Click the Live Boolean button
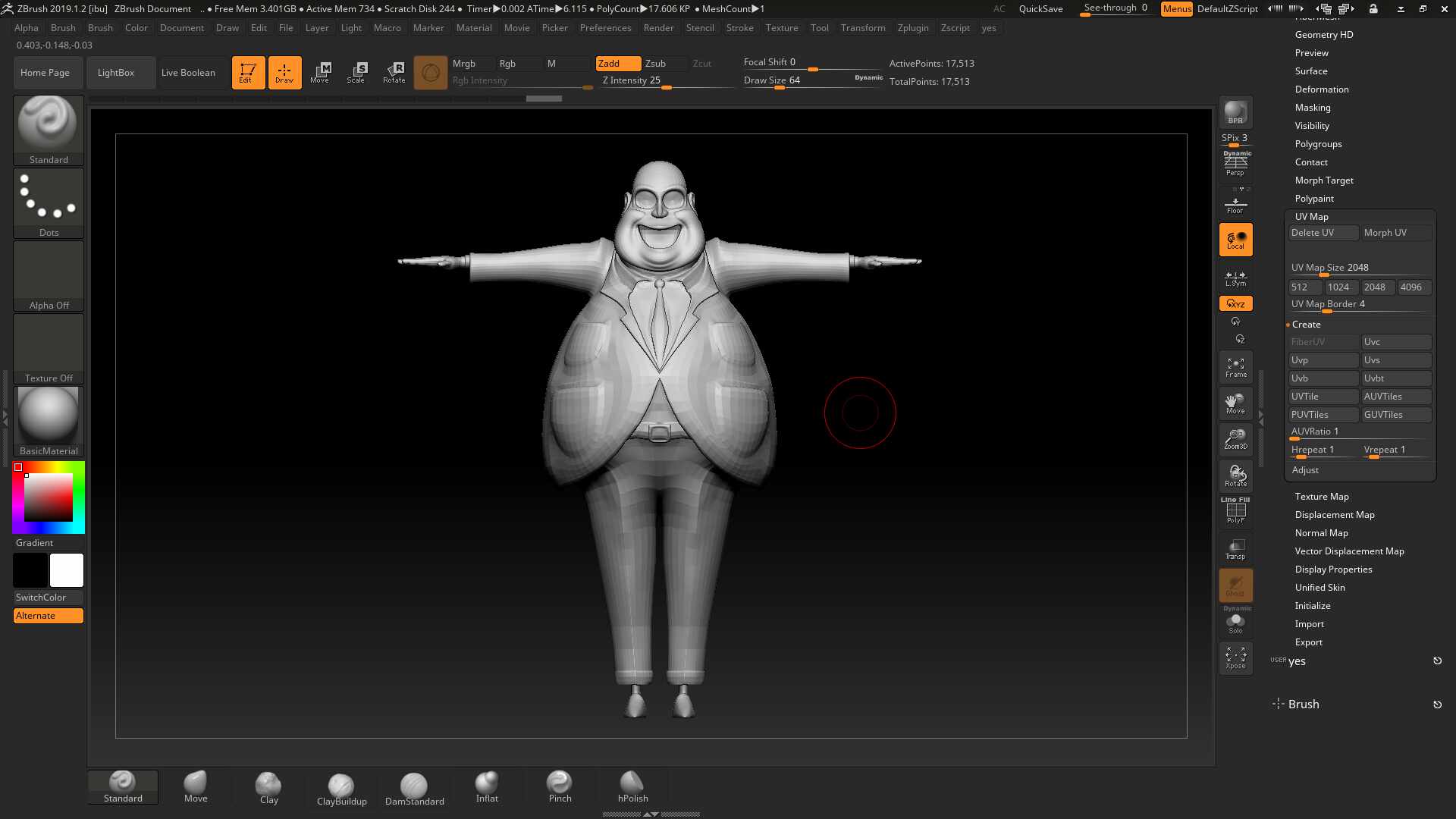The image size is (1456, 819). coord(194,73)
